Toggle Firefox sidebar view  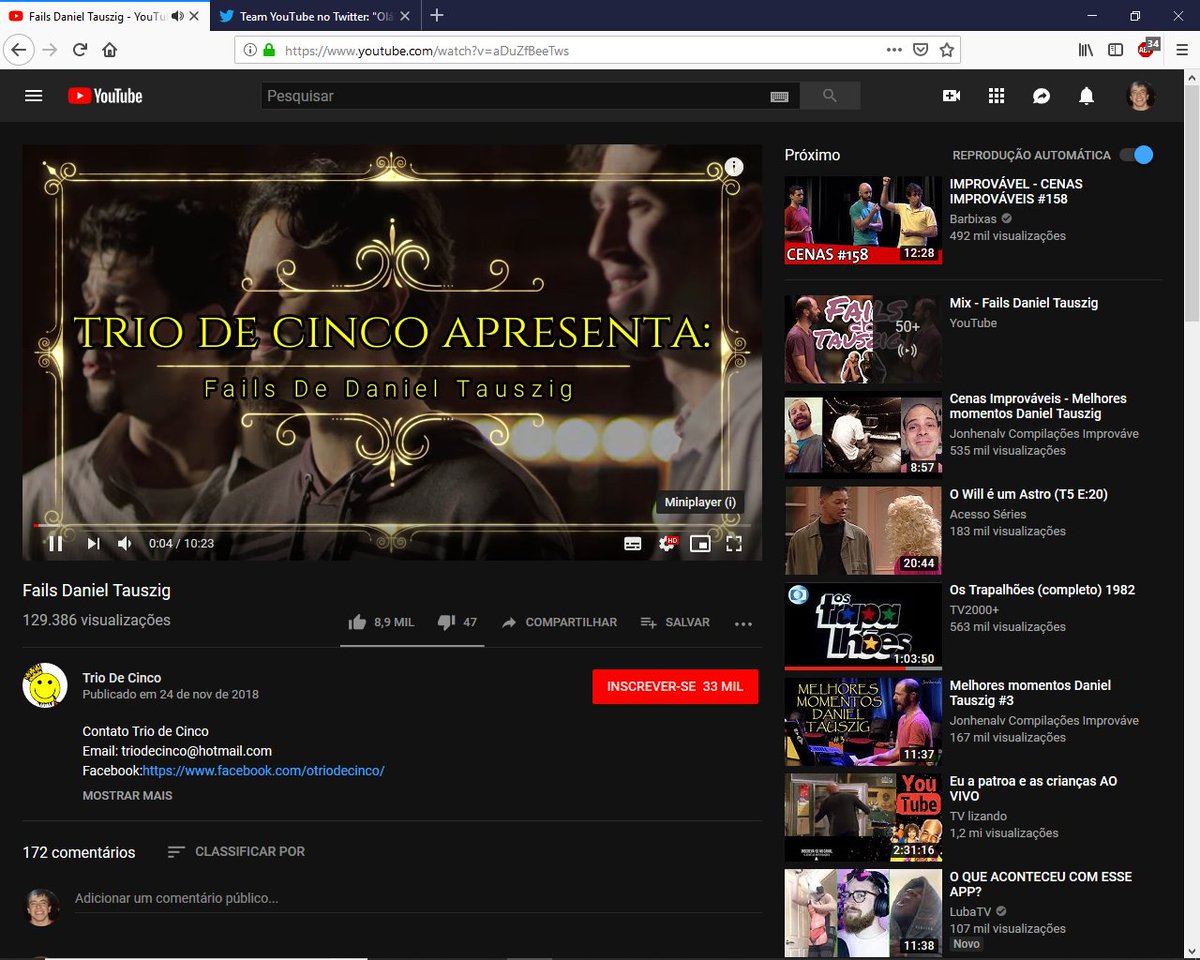(x=1115, y=49)
